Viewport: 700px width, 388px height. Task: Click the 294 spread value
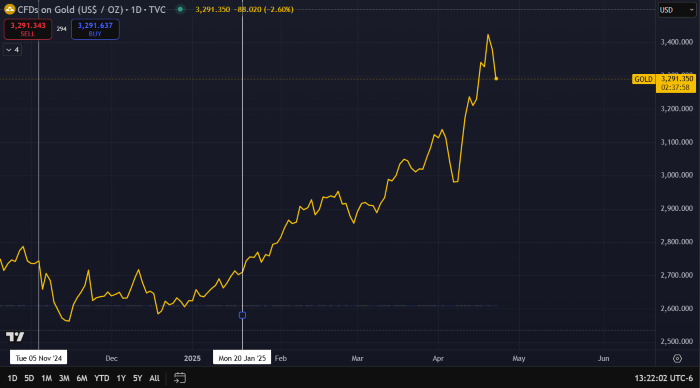[62, 29]
